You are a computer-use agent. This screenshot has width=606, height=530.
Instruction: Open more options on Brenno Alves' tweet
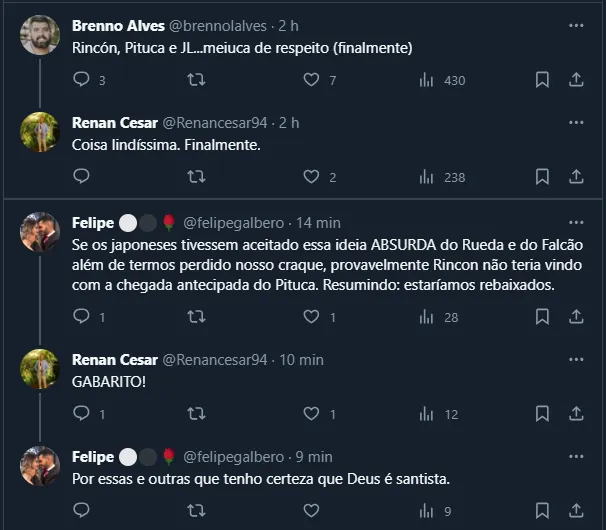tap(576, 25)
